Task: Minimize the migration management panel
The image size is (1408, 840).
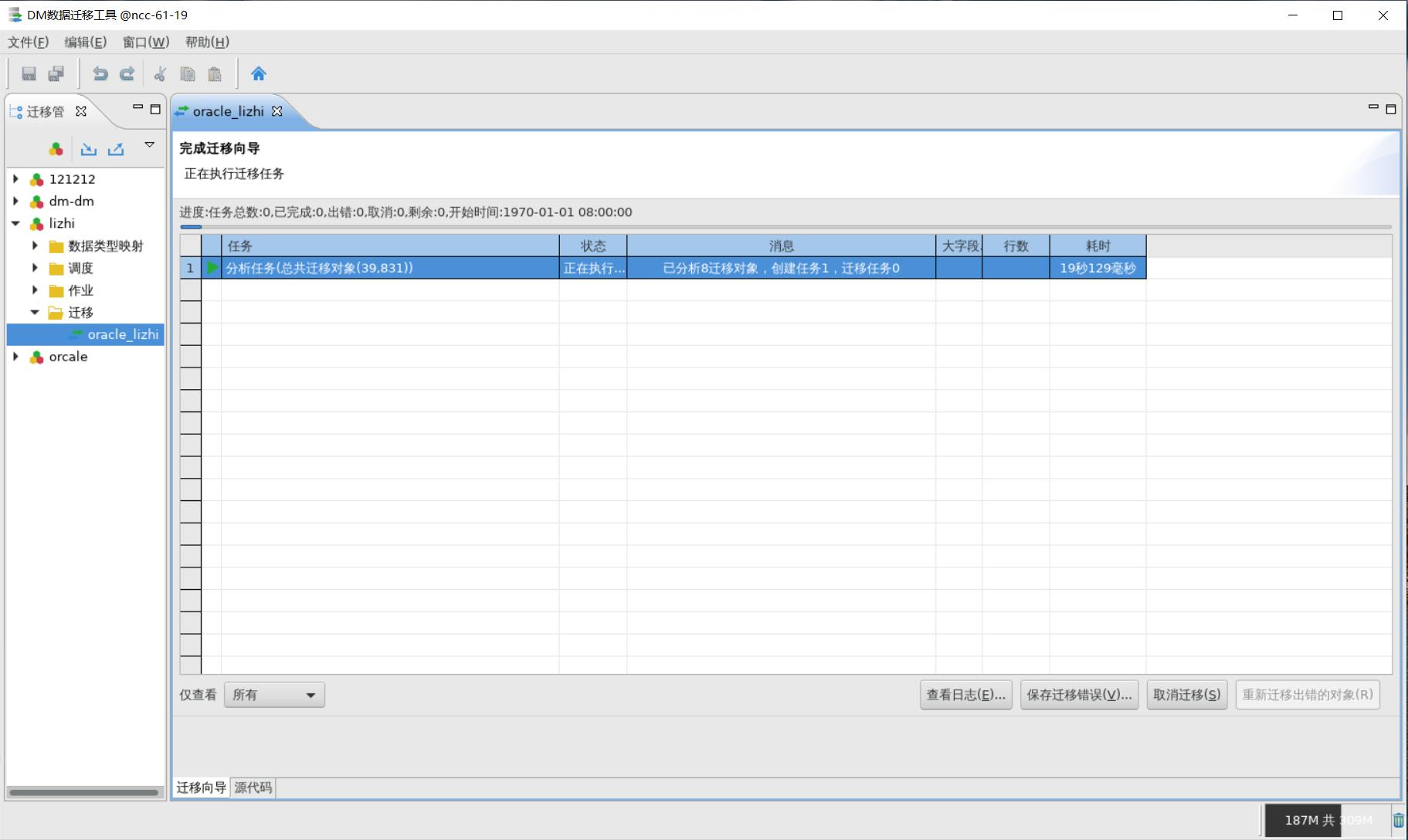Action: (137, 107)
